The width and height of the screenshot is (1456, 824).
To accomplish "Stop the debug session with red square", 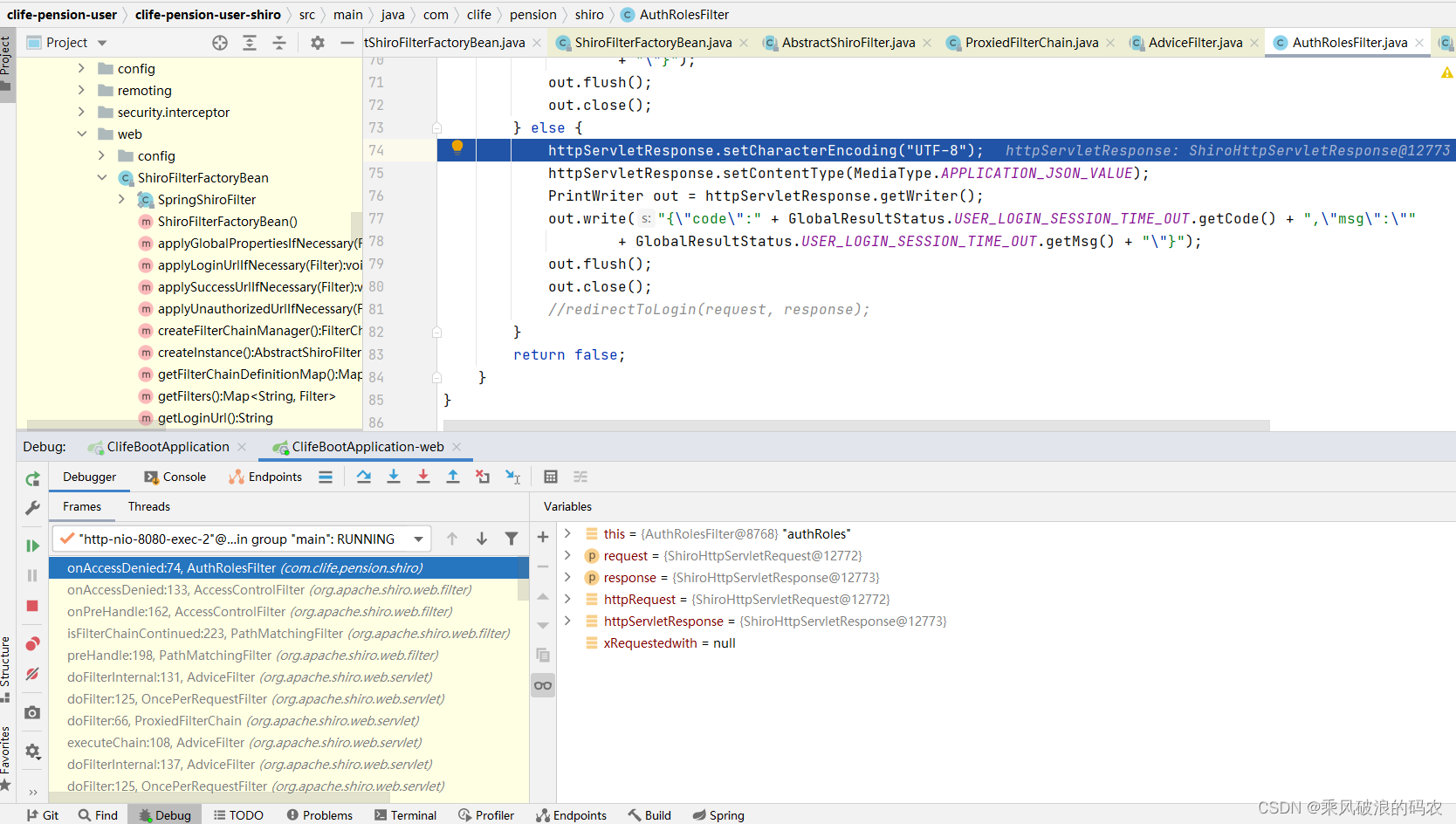I will tap(32, 606).
